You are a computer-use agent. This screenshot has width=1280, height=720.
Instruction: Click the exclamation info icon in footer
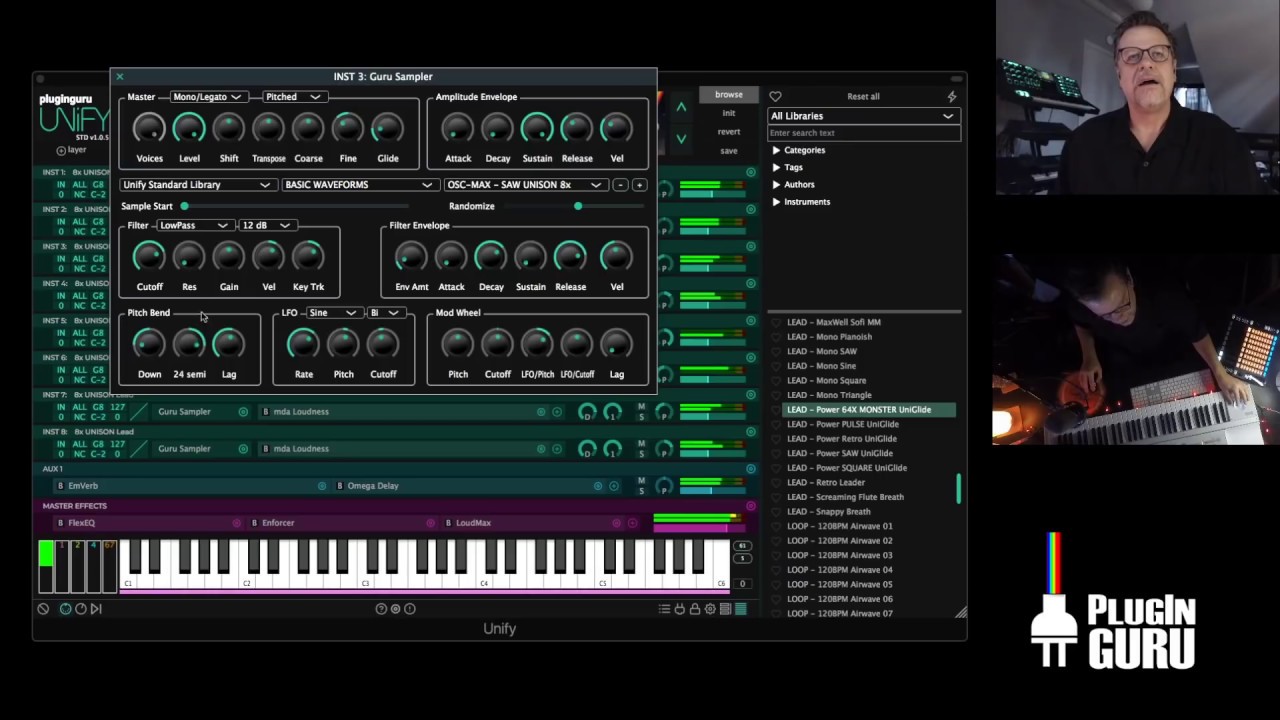[409, 608]
